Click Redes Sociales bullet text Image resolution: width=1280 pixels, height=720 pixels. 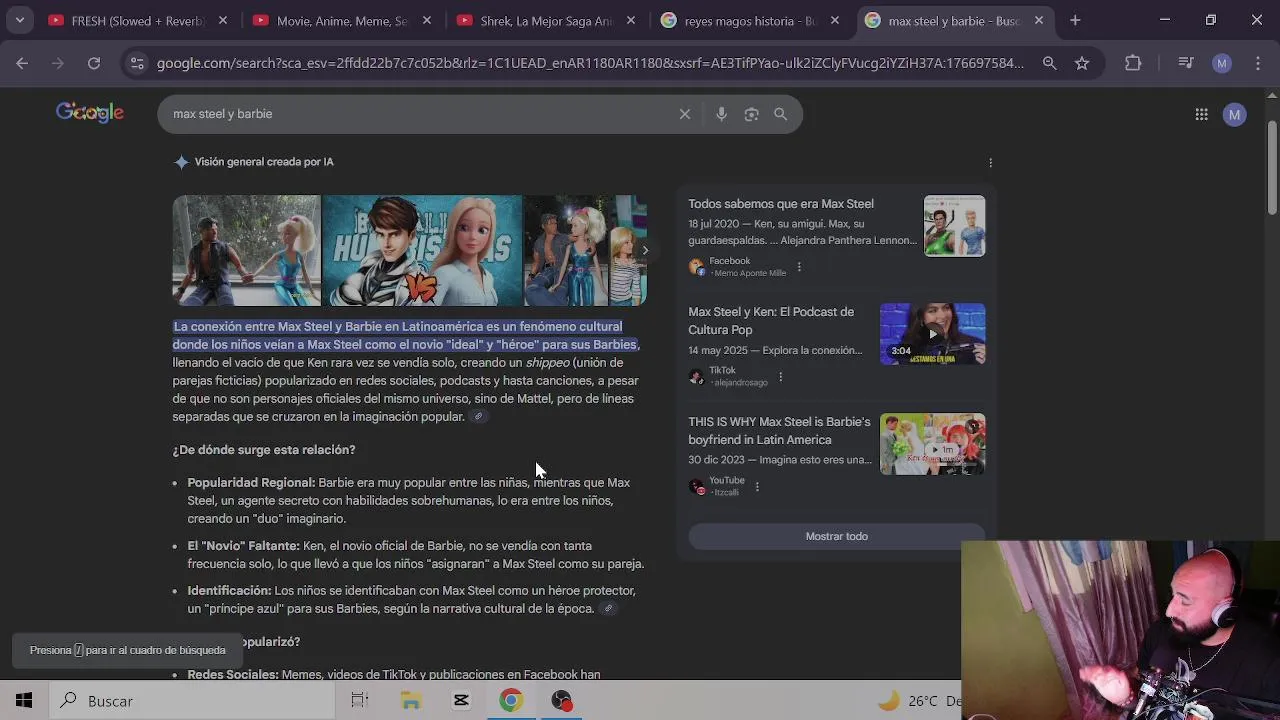pos(394,675)
